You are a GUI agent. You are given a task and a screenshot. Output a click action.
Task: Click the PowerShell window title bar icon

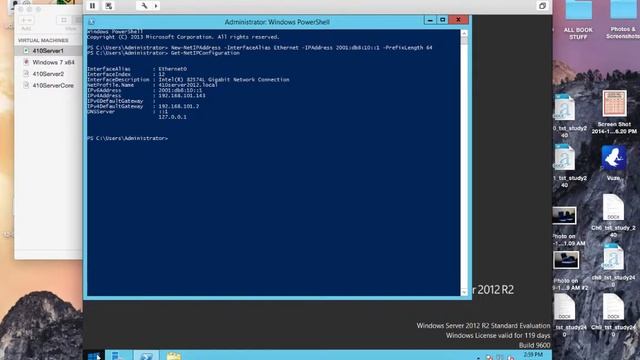coord(92,22)
